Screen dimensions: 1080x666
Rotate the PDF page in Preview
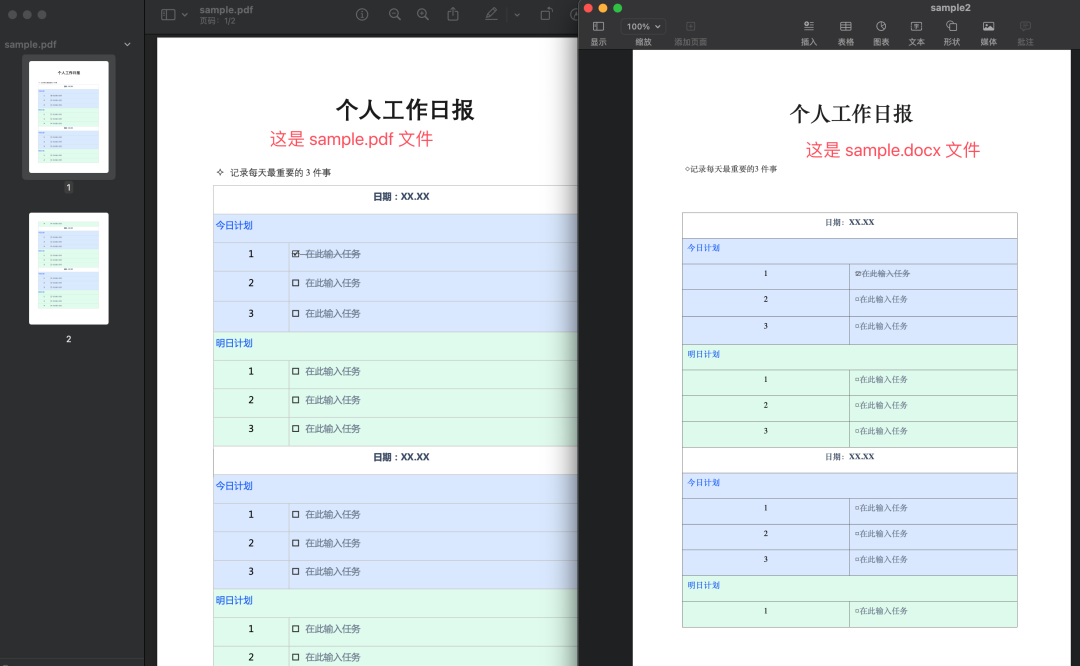click(546, 14)
